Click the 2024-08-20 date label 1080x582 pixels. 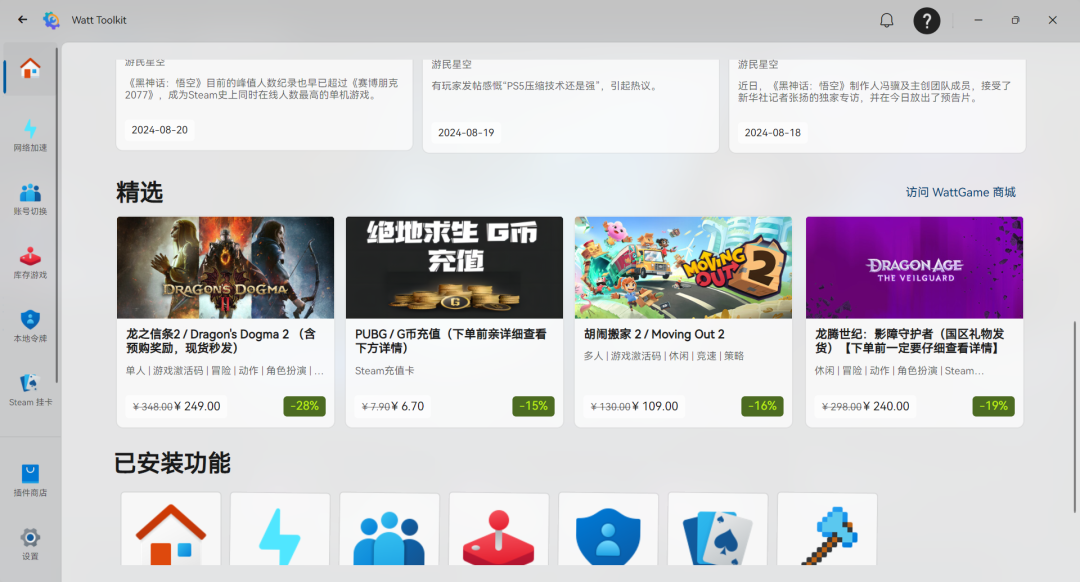click(x=159, y=130)
